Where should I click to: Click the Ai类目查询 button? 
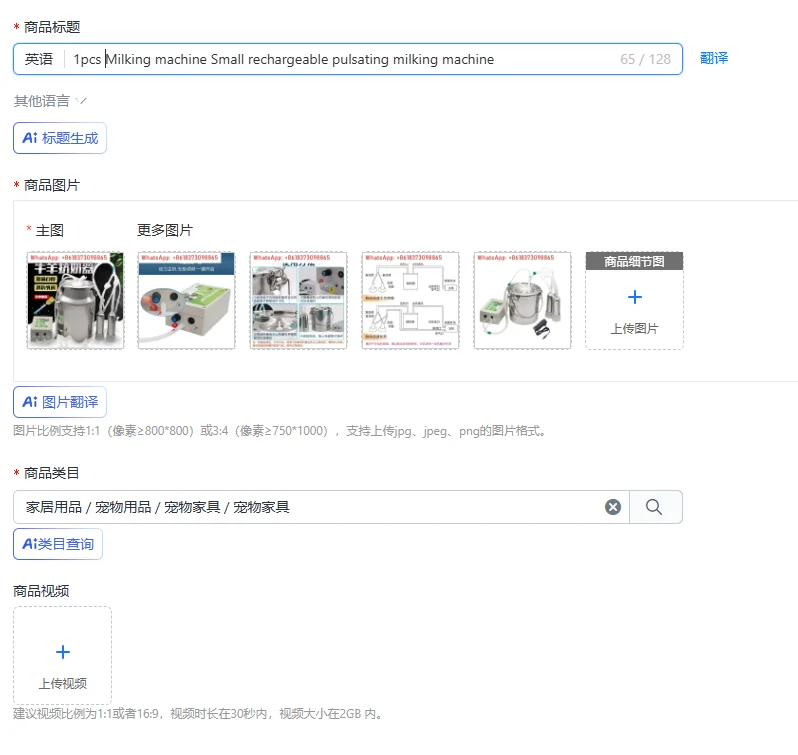58,544
